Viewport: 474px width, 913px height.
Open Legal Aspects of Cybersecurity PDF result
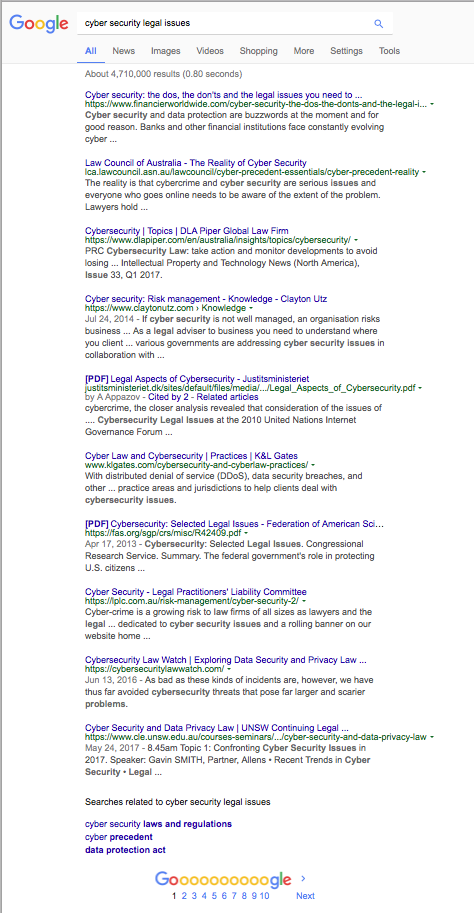click(x=197, y=378)
